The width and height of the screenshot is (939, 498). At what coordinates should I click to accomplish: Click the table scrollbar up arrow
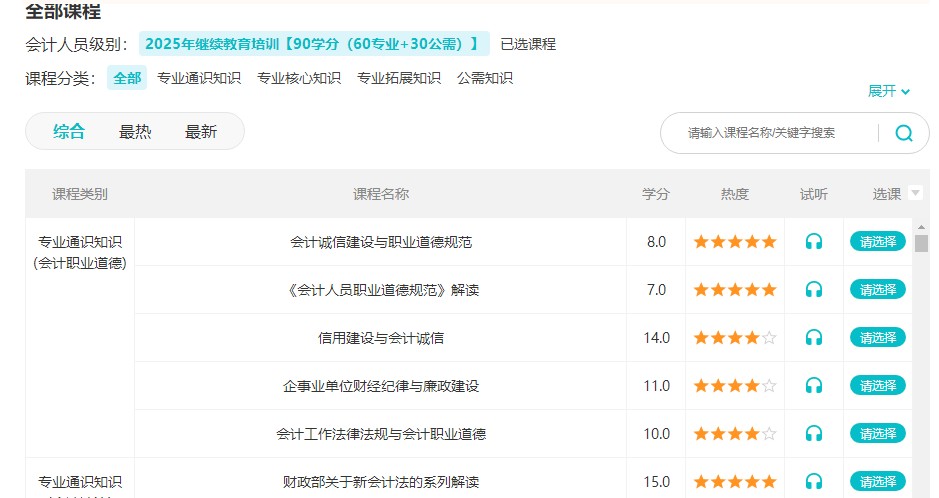point(921,227)
